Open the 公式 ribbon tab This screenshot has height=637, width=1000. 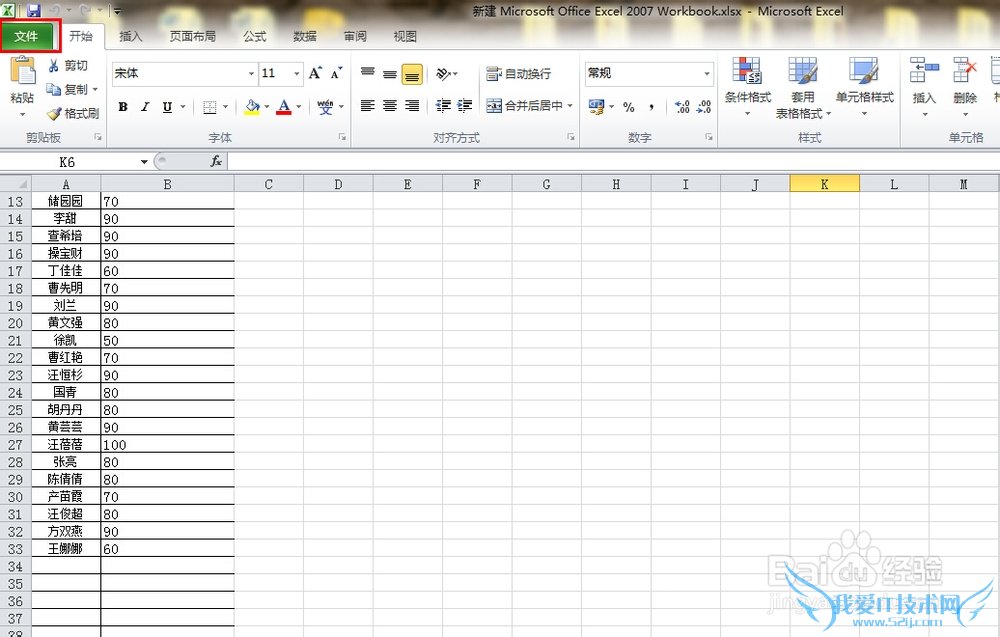click(254, 36)
